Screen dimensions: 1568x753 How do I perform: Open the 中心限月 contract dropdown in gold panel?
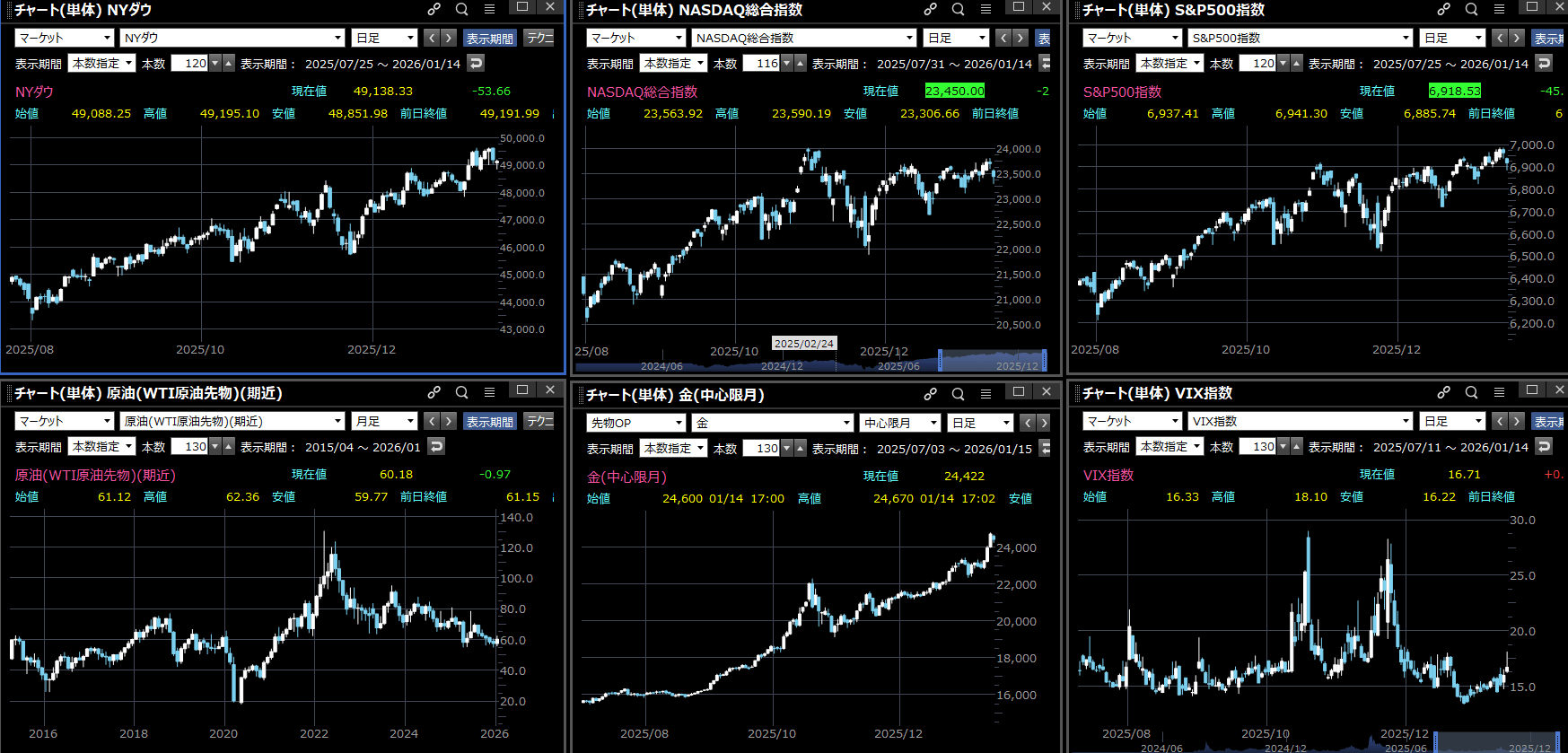click(x=900, y=423)
